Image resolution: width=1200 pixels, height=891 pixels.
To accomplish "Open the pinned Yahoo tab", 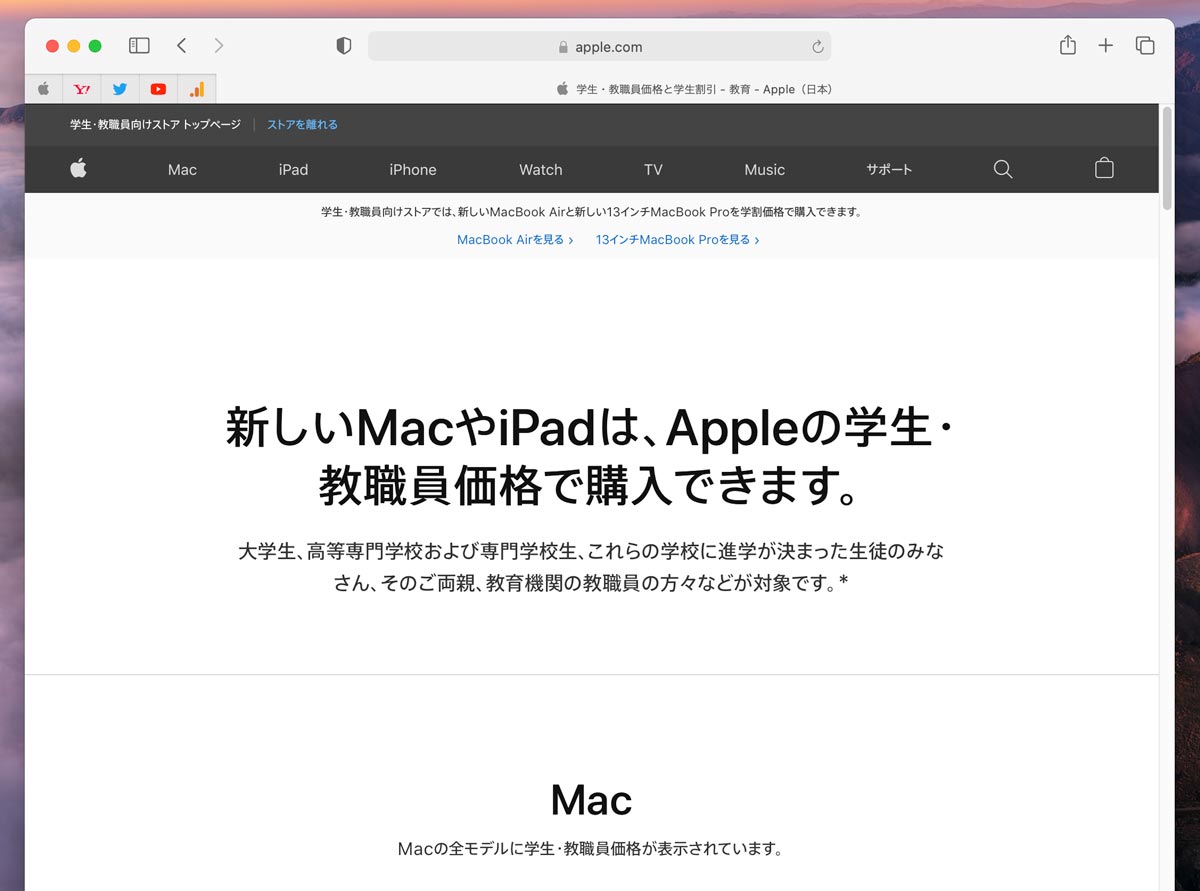I will 82,89.
